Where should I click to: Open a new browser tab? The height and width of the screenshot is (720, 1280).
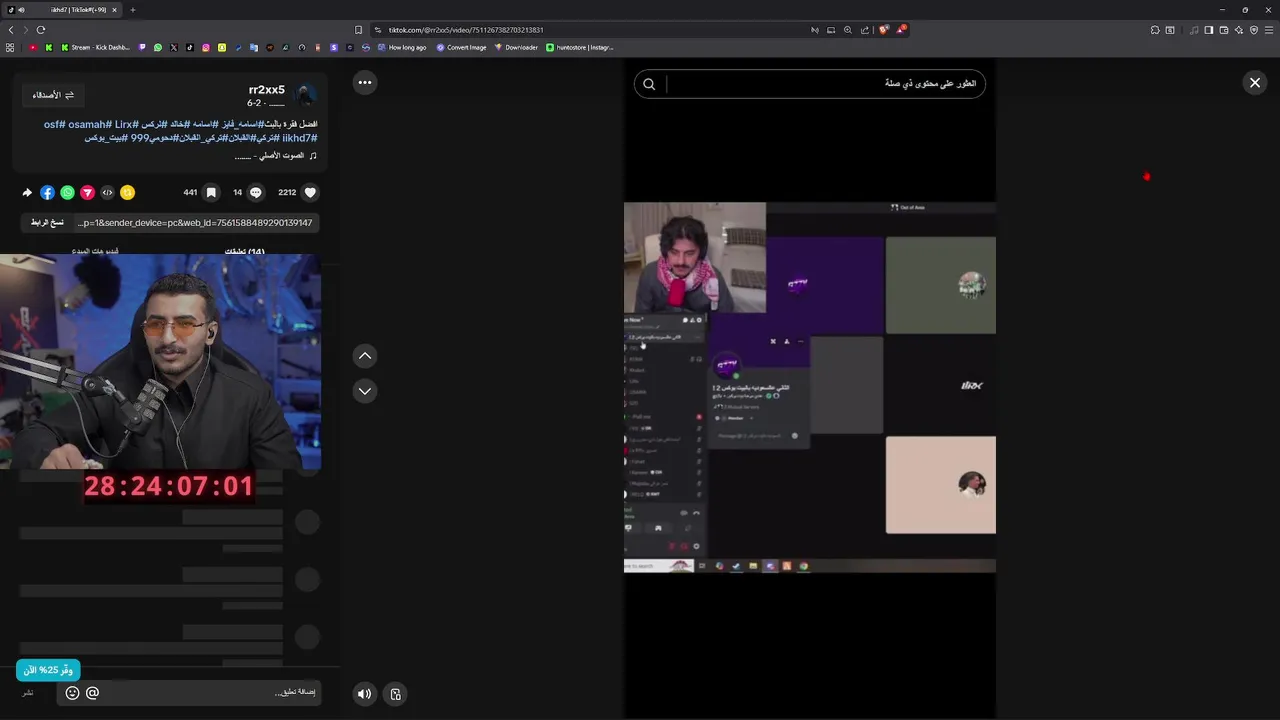point(132,10)
